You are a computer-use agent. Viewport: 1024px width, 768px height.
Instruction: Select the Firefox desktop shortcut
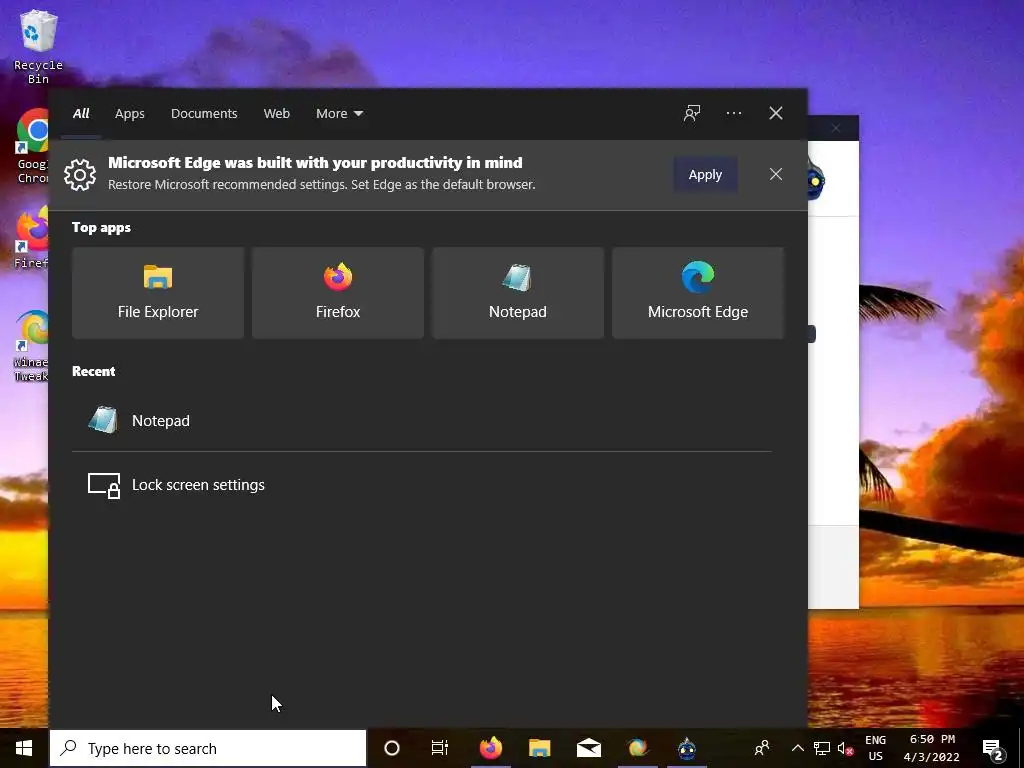(x=31, y=237)
